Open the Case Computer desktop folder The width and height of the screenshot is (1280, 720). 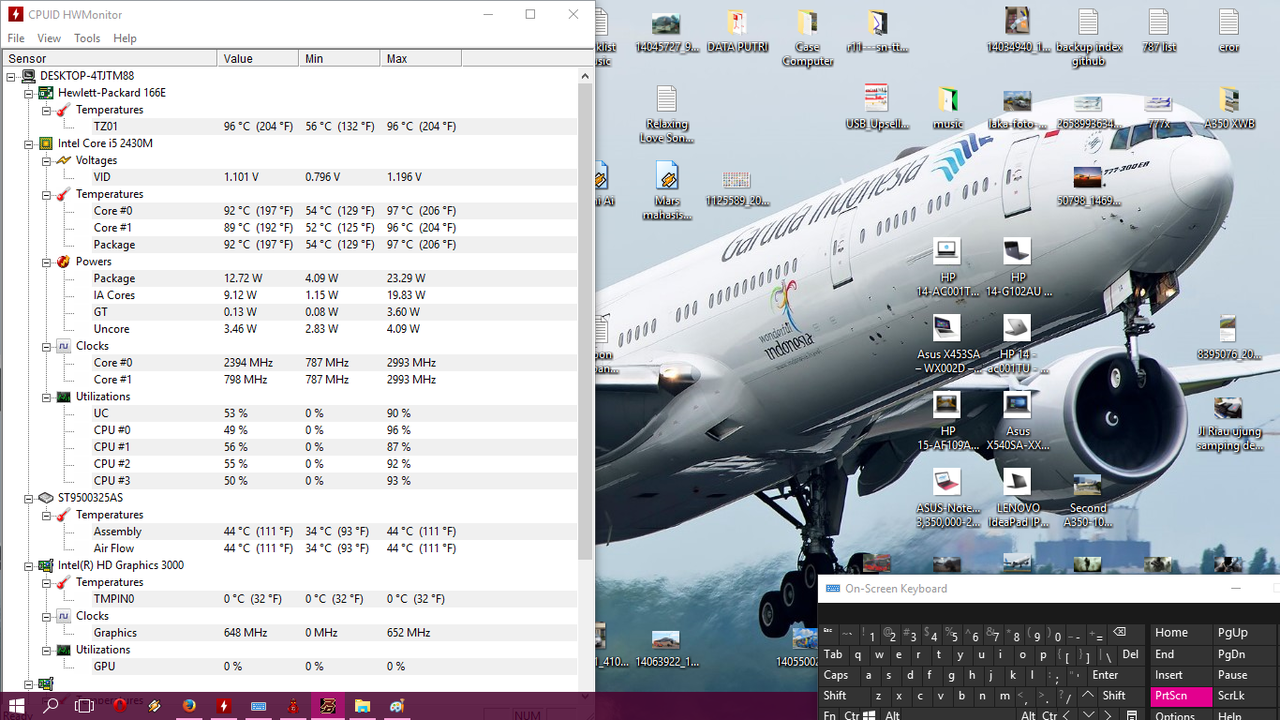click(x=807, y=38)
